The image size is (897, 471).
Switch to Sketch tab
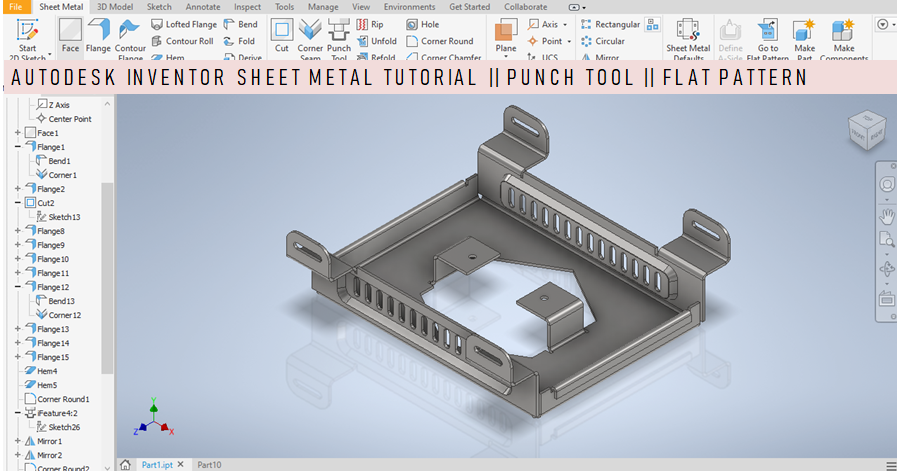pyautogui.click(x=159, y=7)
